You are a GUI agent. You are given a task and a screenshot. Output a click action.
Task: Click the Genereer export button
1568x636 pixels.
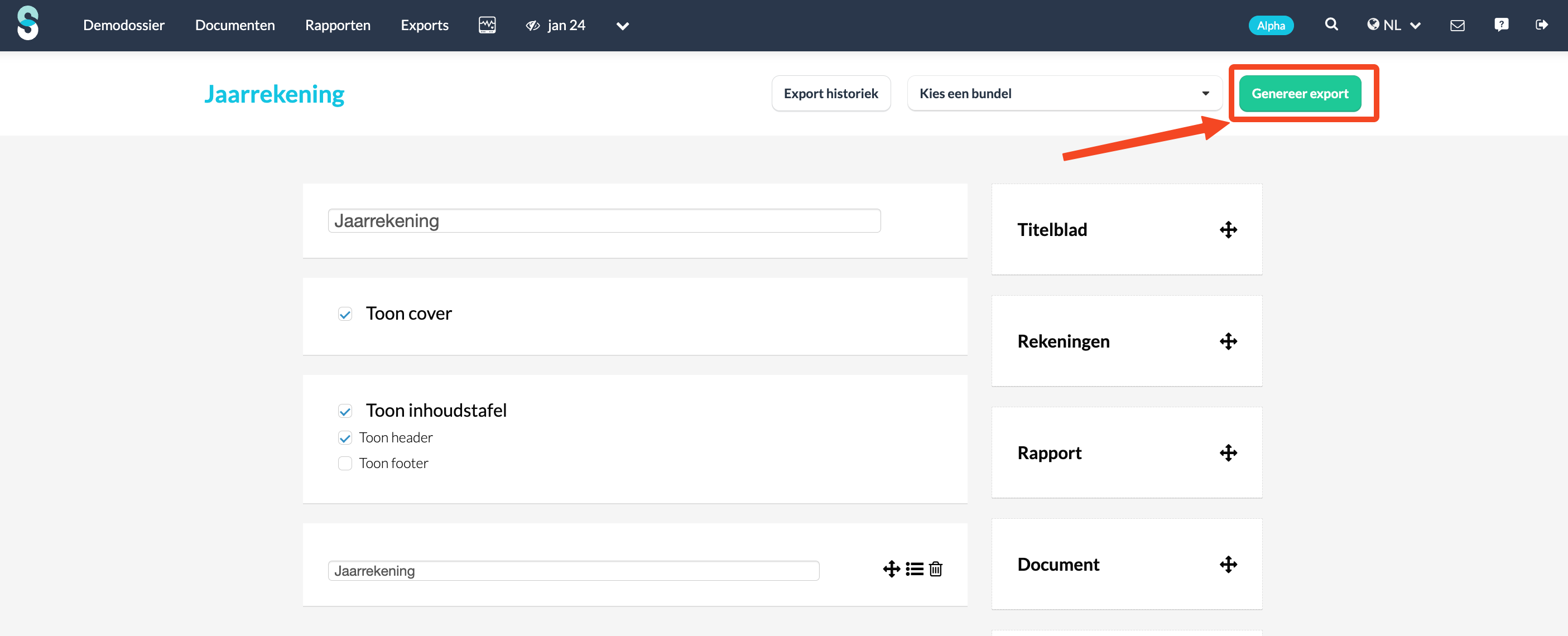pyautogui.click(x=1300, y=94)
